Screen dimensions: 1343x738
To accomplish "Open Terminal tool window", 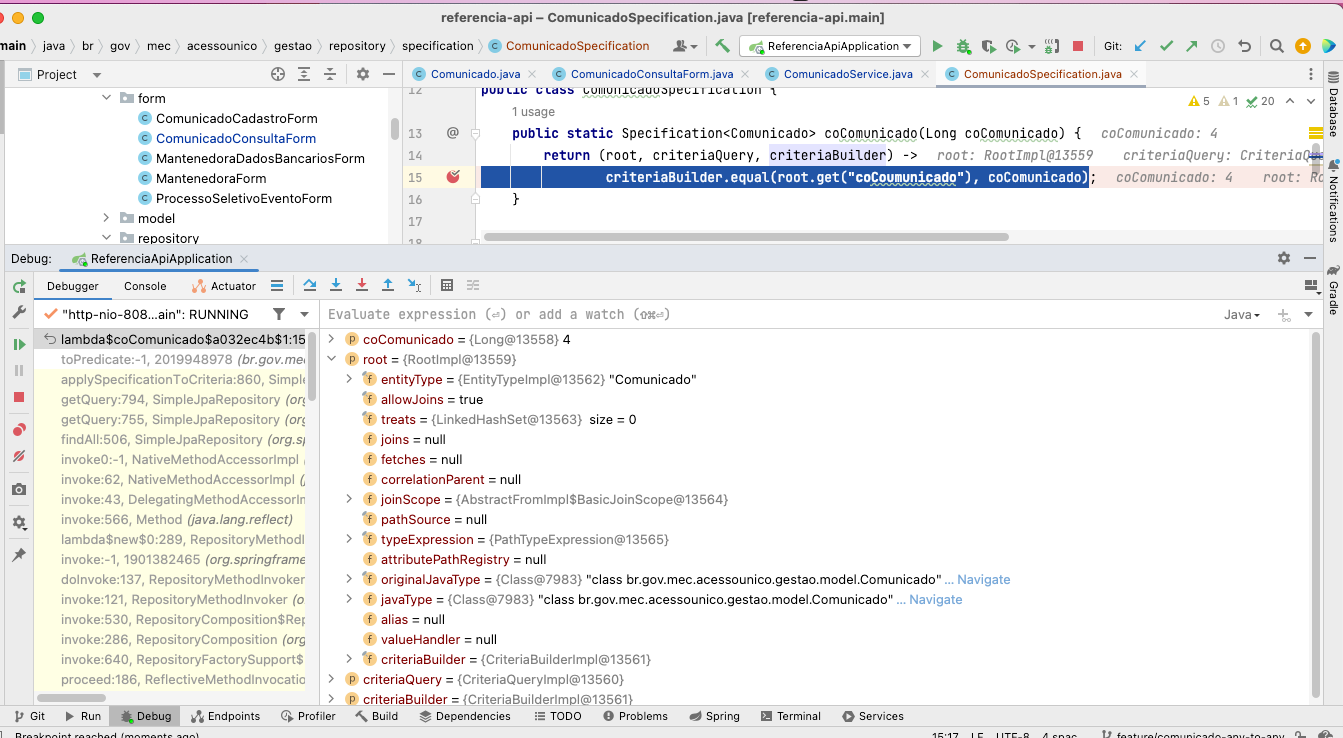I will 790,716.
